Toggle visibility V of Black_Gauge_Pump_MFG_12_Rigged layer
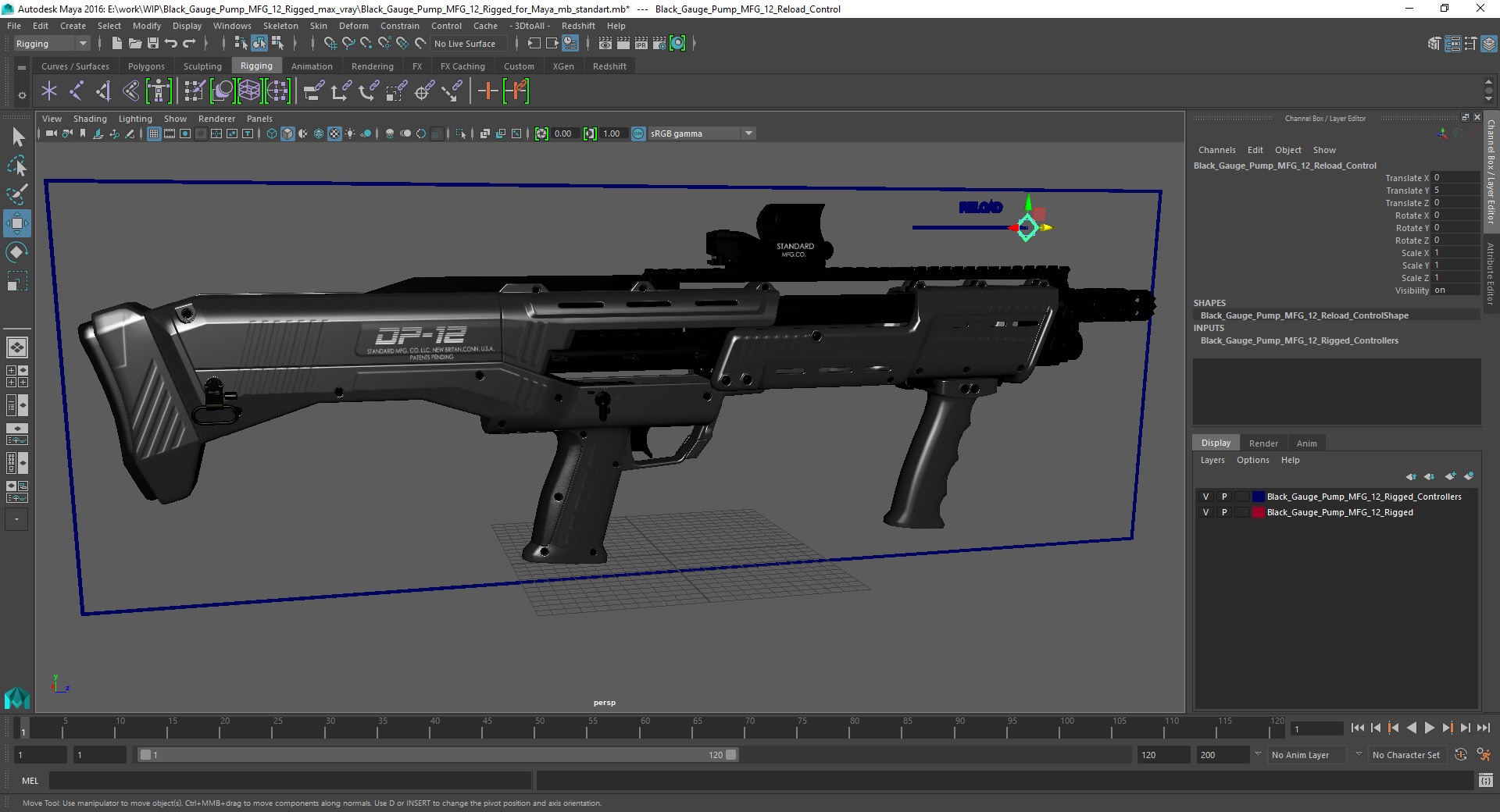This screenshot has height=812, width=1500. click(x=1205, y=512)
